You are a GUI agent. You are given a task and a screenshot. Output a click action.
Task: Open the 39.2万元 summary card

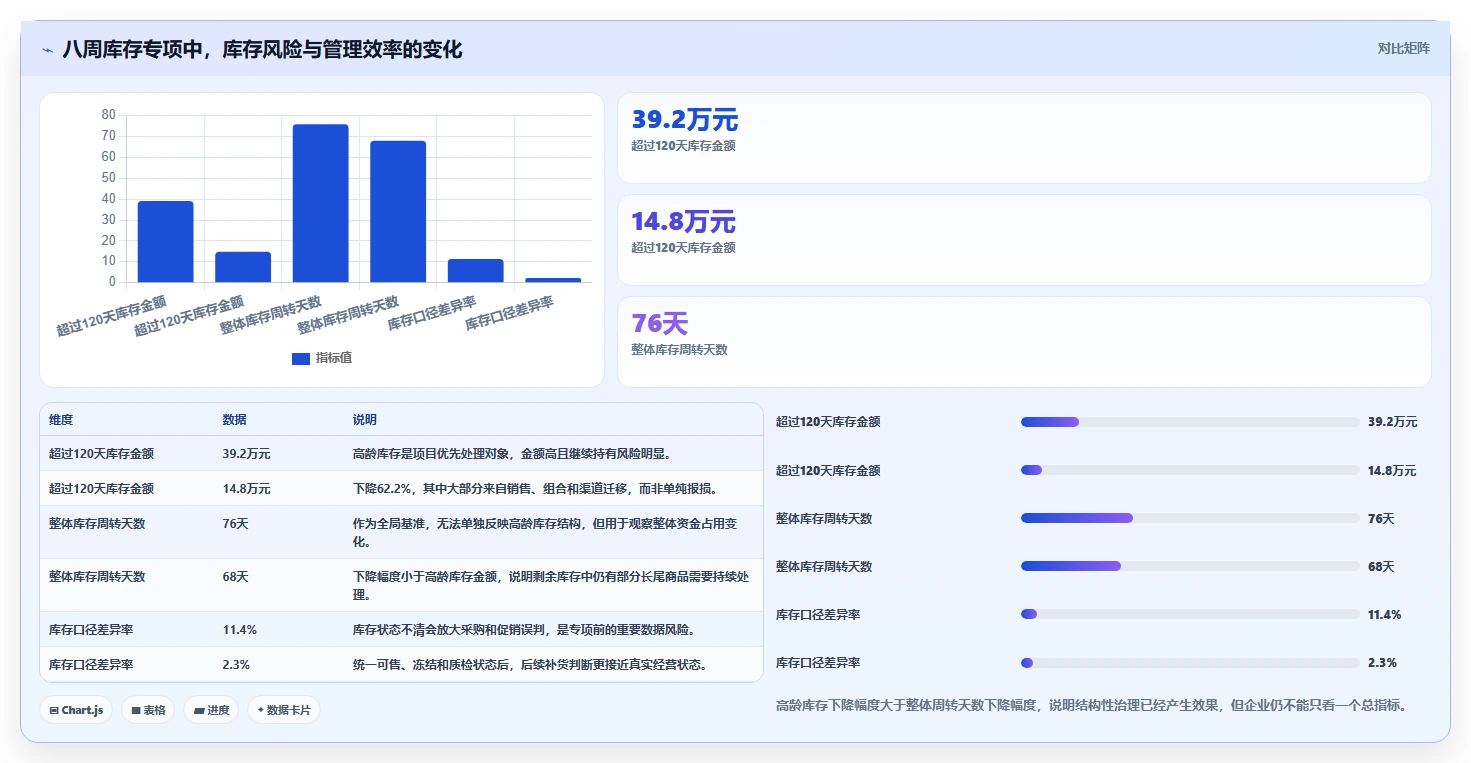[1024, 138]
